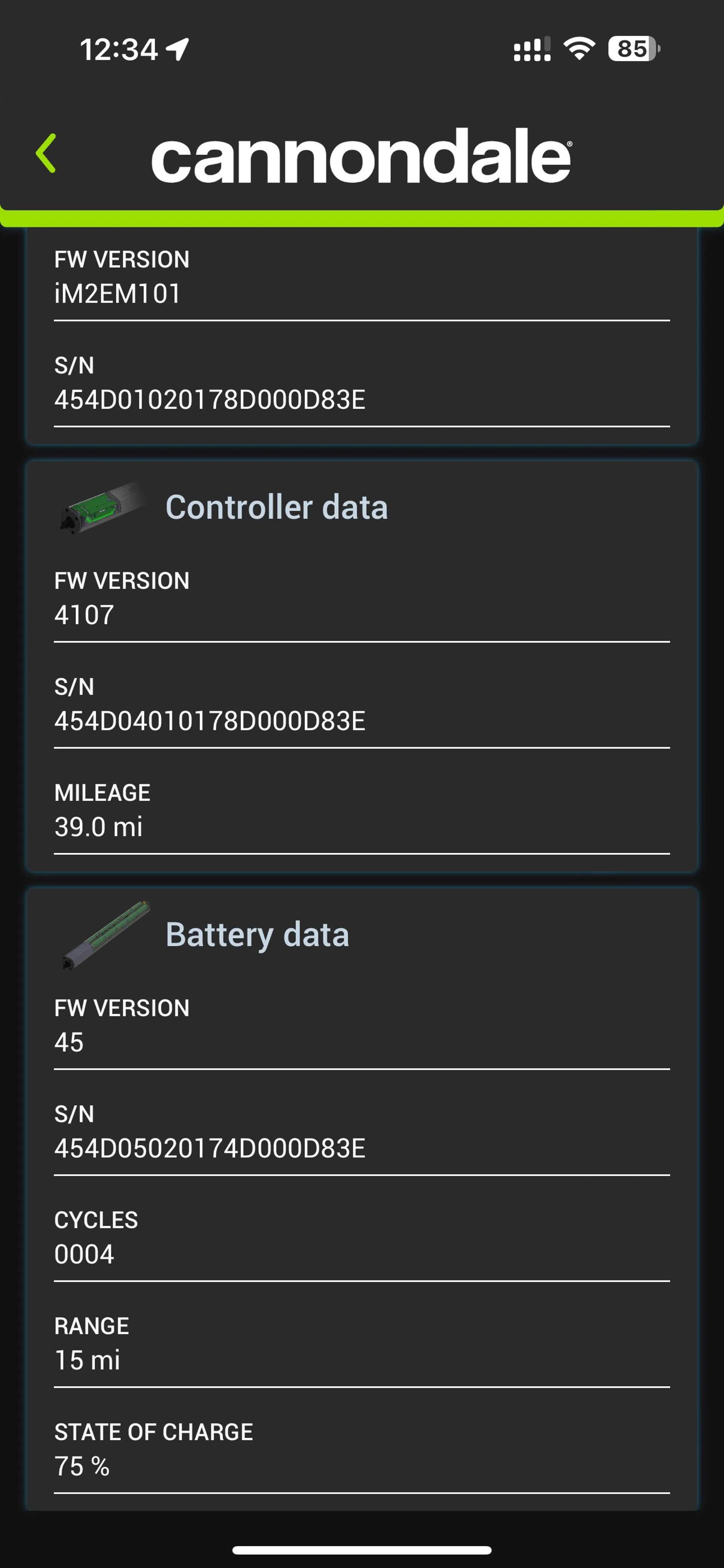Tap the iM2EM101 firmware version value
Screen dimensions: 724x1568
click(118, 294)
